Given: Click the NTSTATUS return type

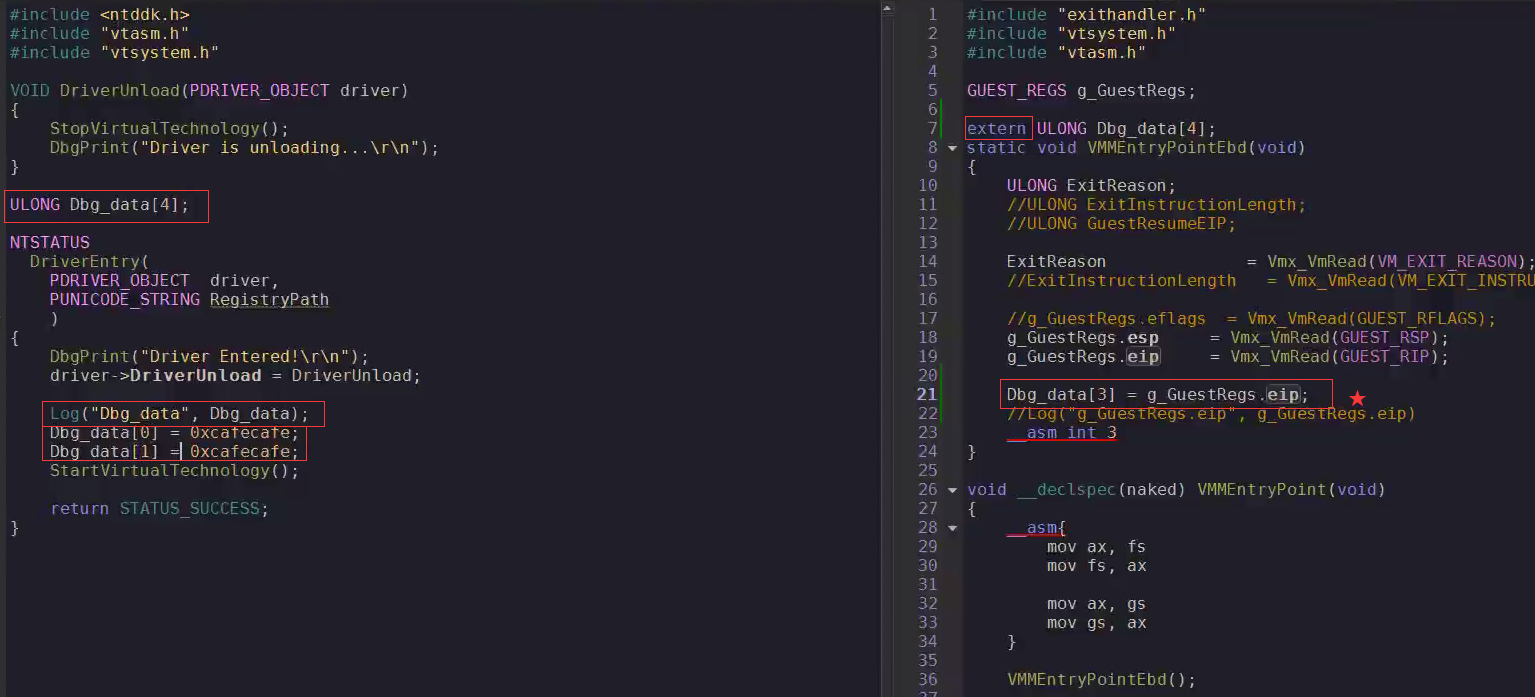Looking at the screenshot, I should [50, 242].
